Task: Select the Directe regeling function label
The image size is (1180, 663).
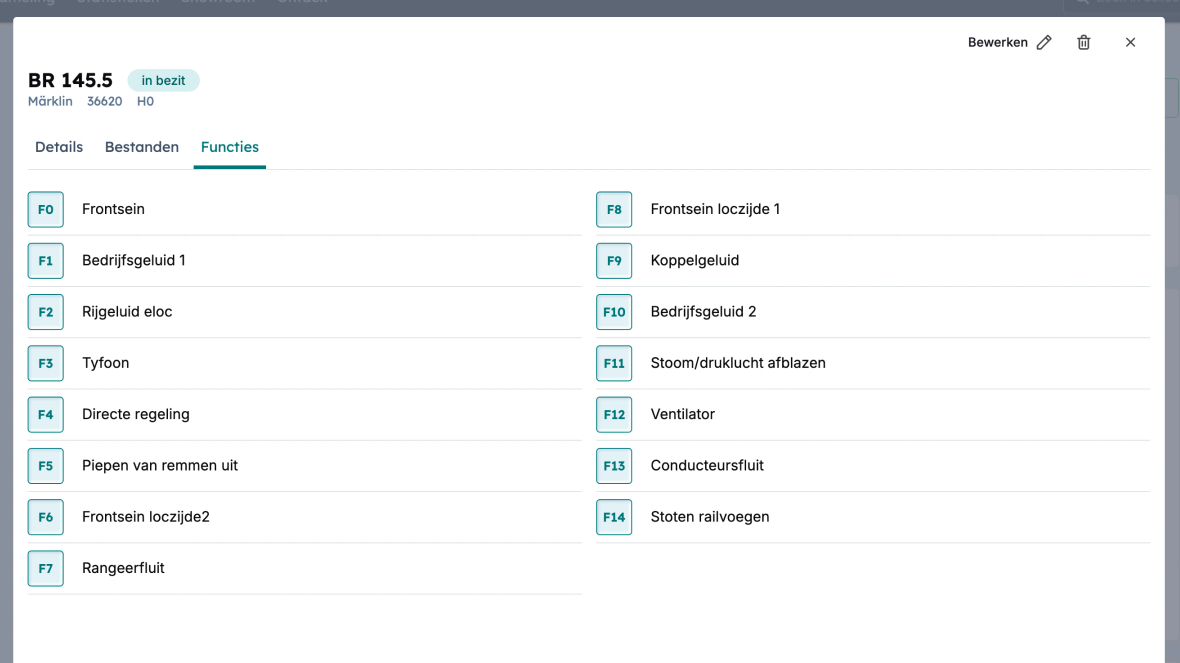Action: 136,414
